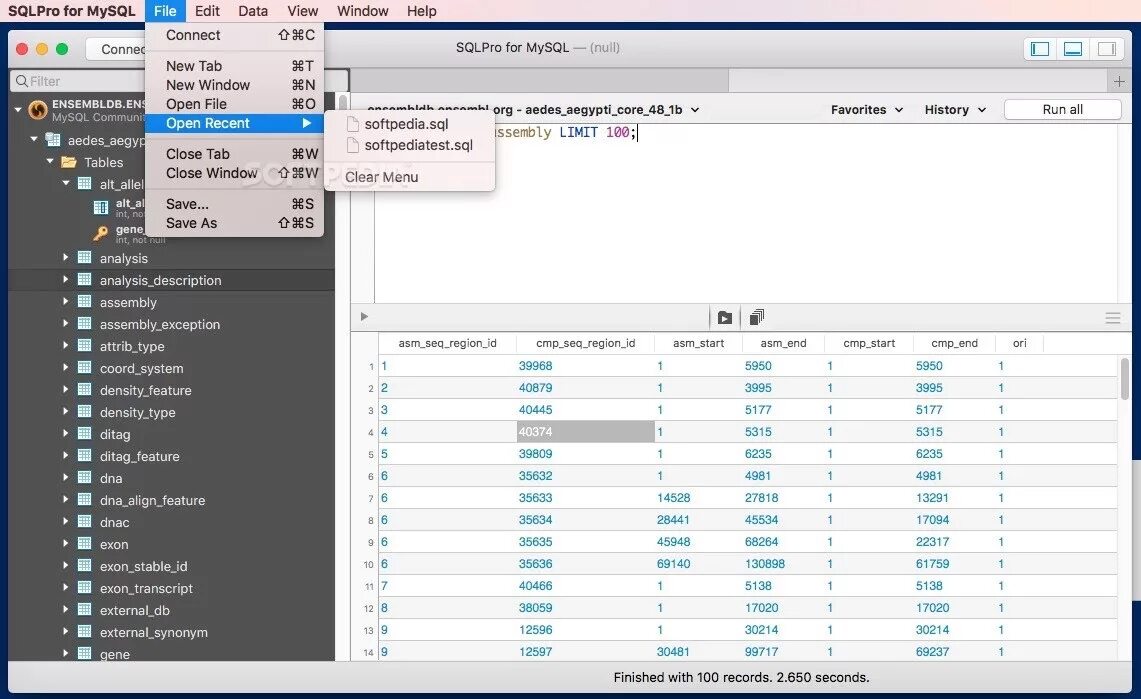Select the highlighted cell 40374
Viewport: 1141px width, 699px height.
[585, 431]
